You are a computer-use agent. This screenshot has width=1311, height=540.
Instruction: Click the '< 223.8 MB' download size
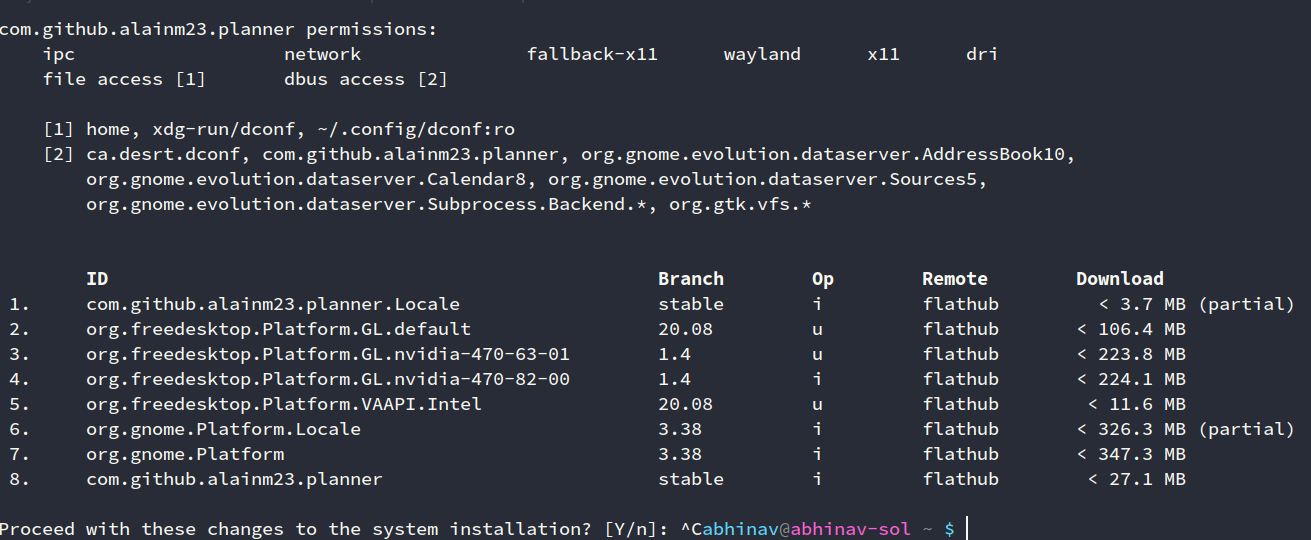coord(1131,354)
